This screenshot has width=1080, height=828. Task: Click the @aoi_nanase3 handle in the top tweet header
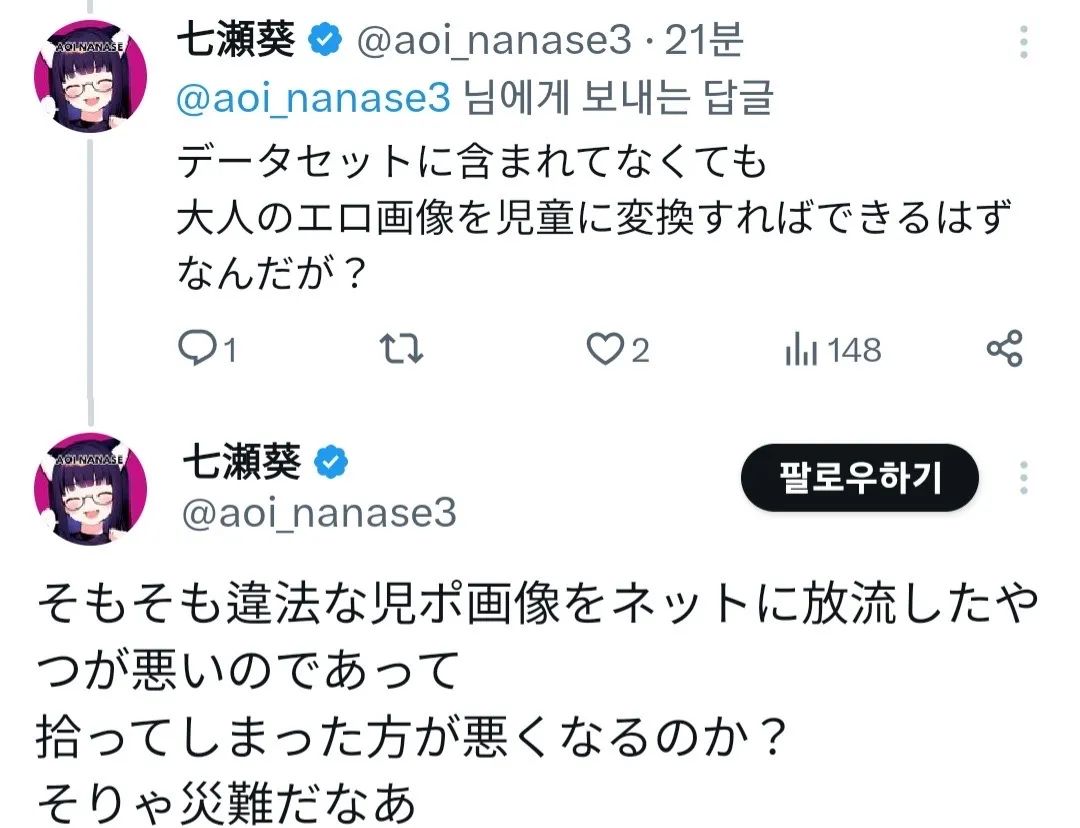491,41
